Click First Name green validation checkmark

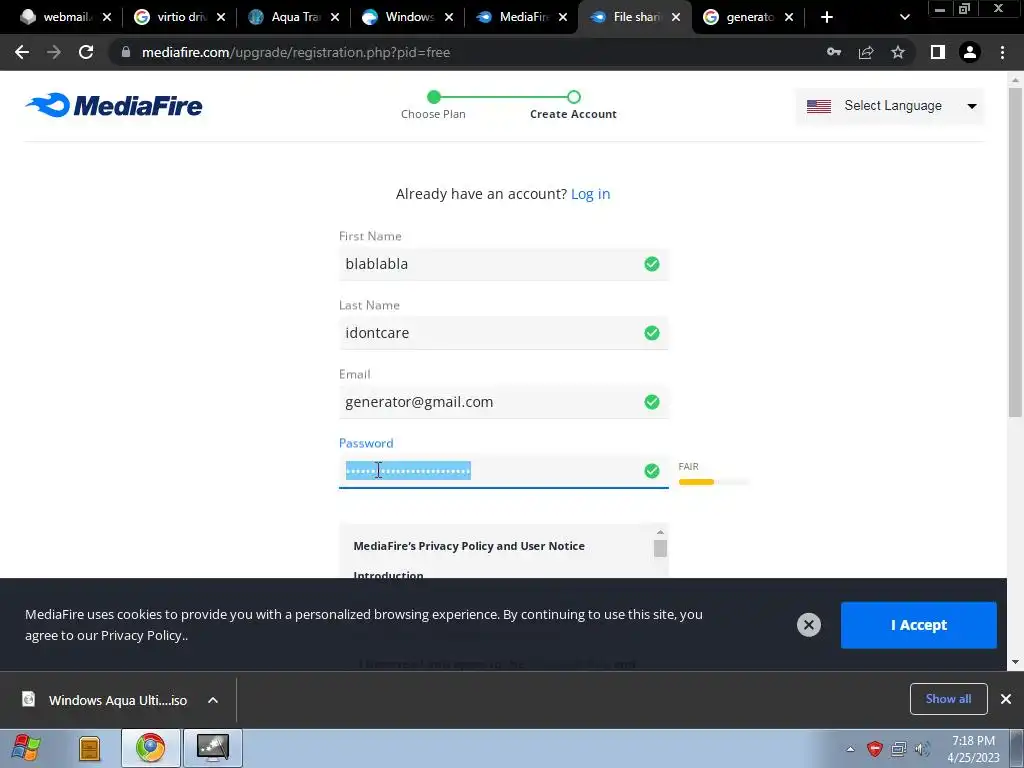[652, 264]
